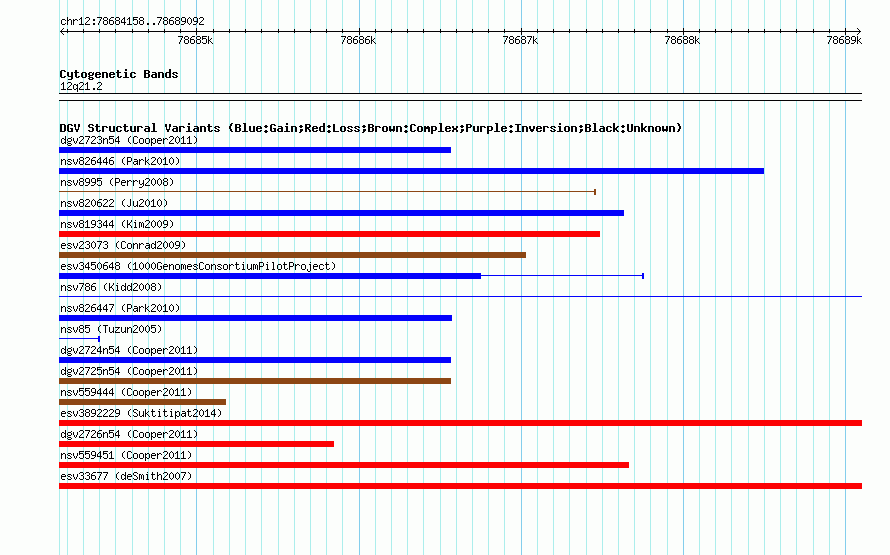Click the red loss bar under nsv819344
Viewport: 890px width, 555px height.
pos(329,234)
